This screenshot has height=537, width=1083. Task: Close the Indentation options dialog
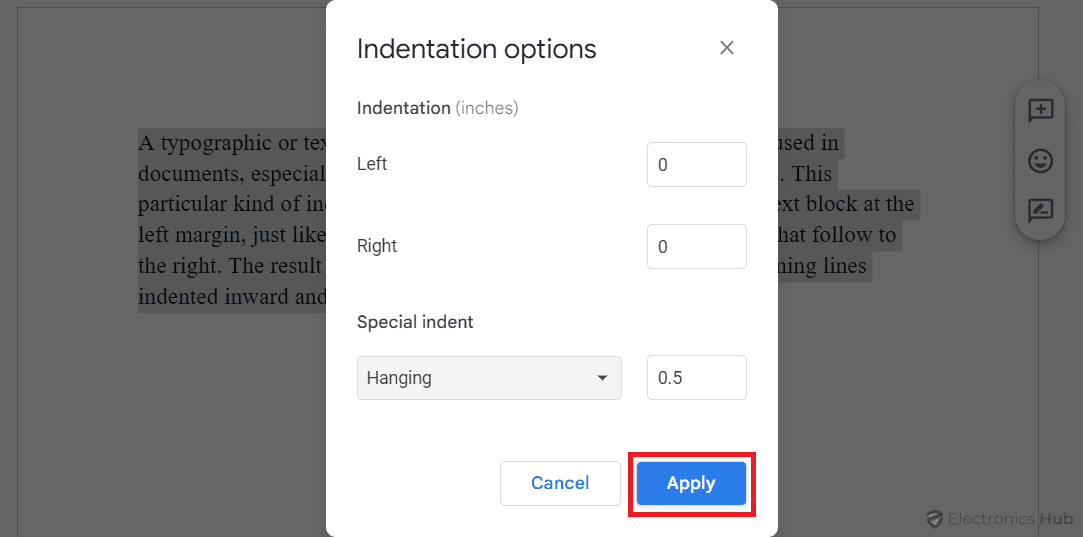coord(727,48)
